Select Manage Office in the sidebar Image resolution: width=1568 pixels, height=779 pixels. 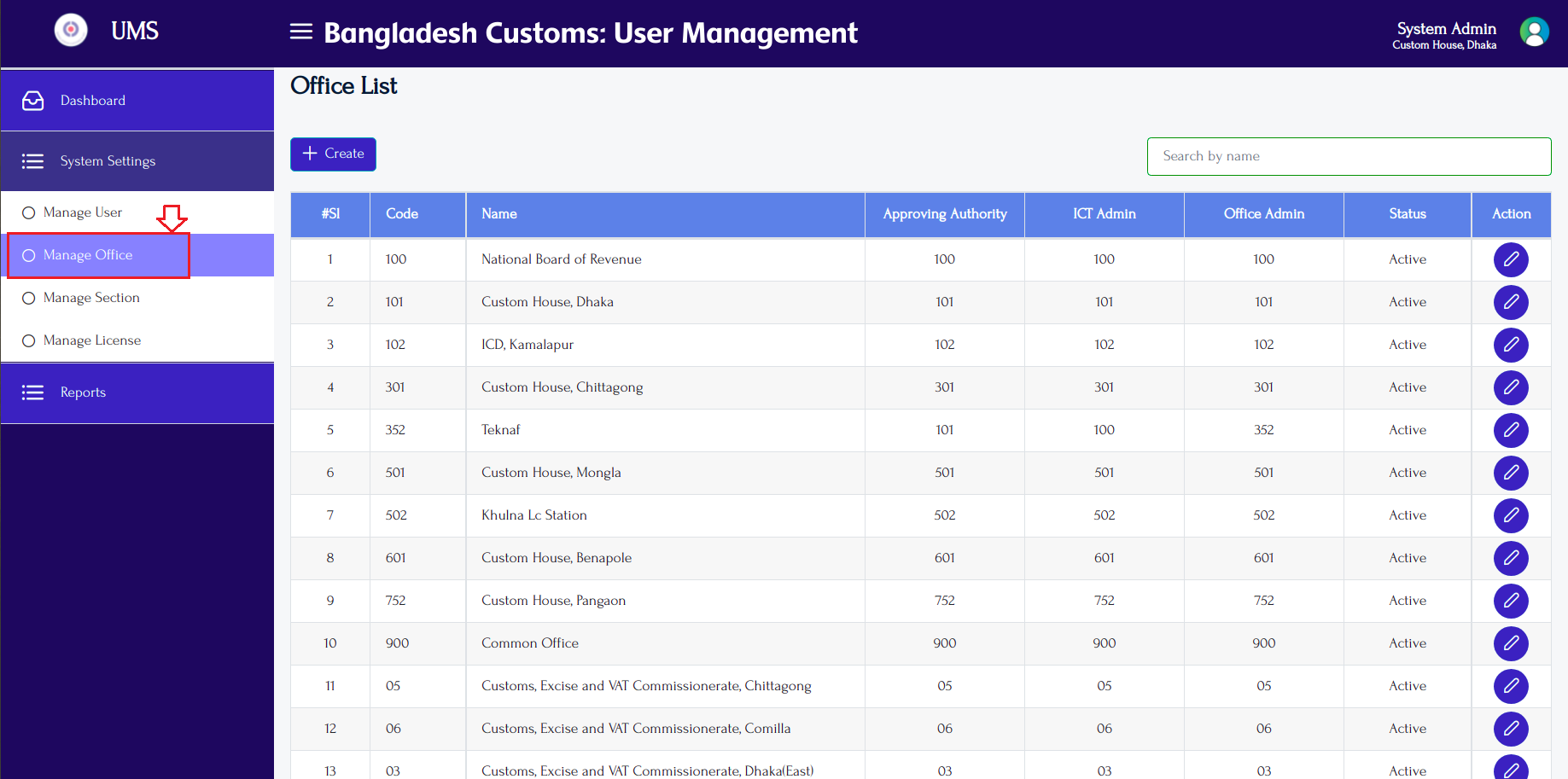[137, 255]
